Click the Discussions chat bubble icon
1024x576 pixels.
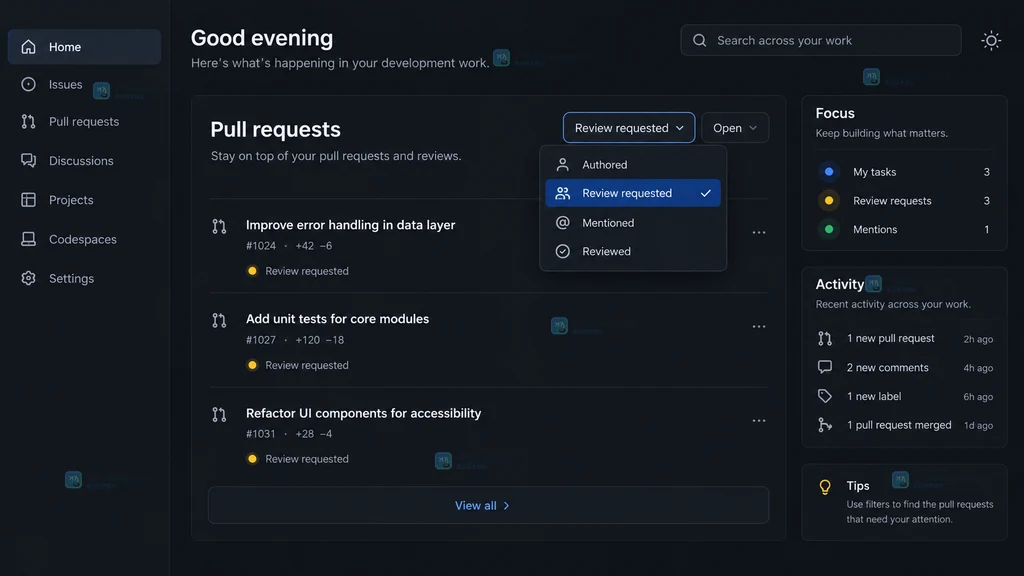(28, 161)
